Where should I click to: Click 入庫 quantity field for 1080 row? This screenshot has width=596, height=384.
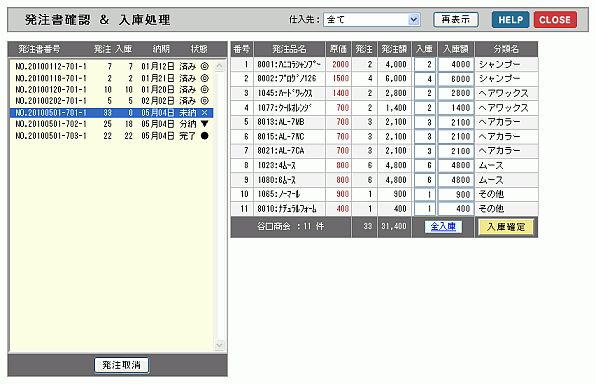tap(425, 180)
